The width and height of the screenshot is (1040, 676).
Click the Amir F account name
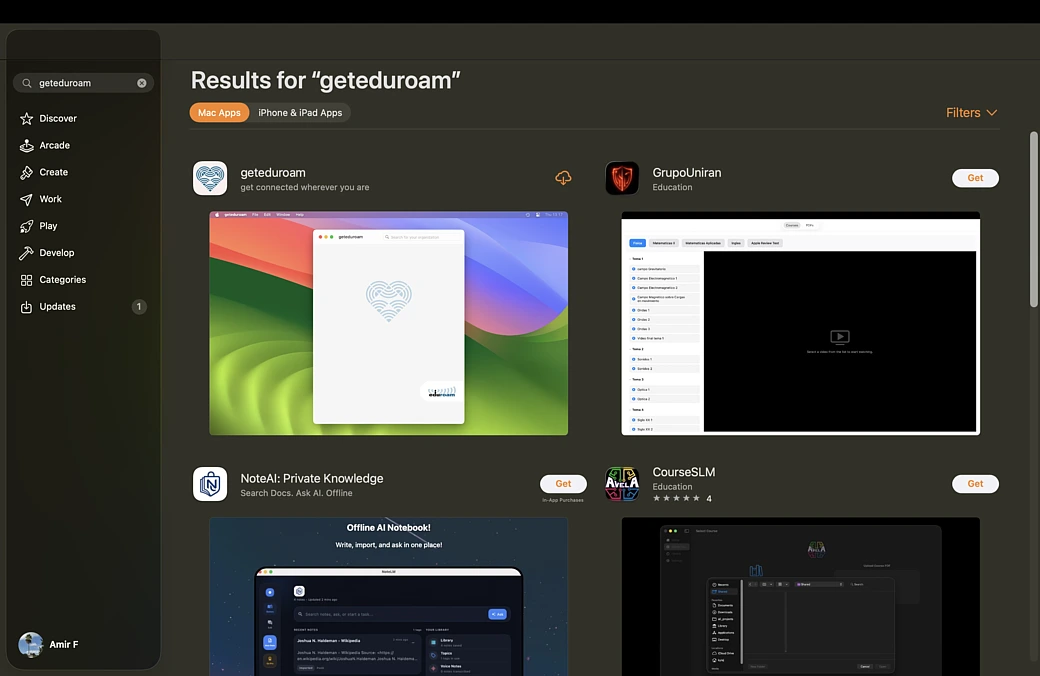(x=64, y=644)
